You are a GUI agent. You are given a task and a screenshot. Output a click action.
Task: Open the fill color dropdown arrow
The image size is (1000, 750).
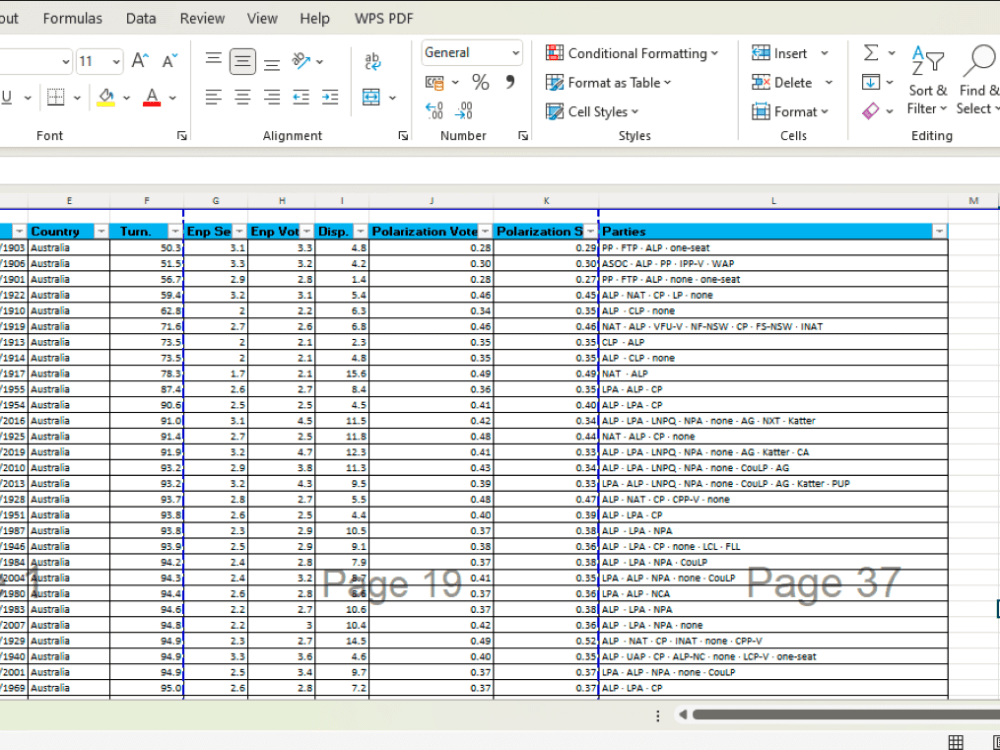(126, 98)
